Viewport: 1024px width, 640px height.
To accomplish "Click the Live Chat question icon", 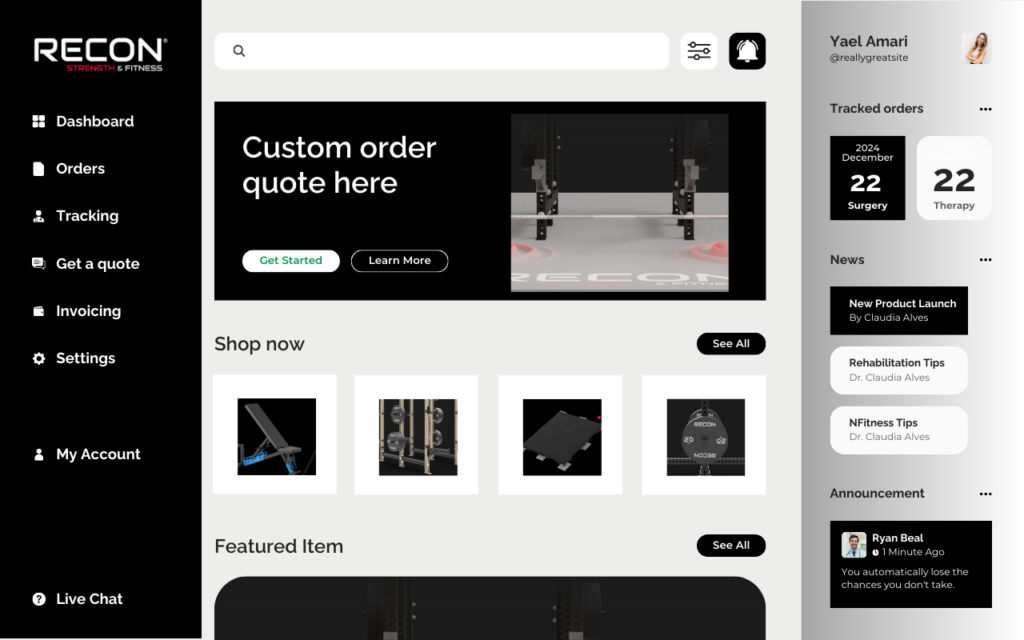I will [x=39, y=599].
